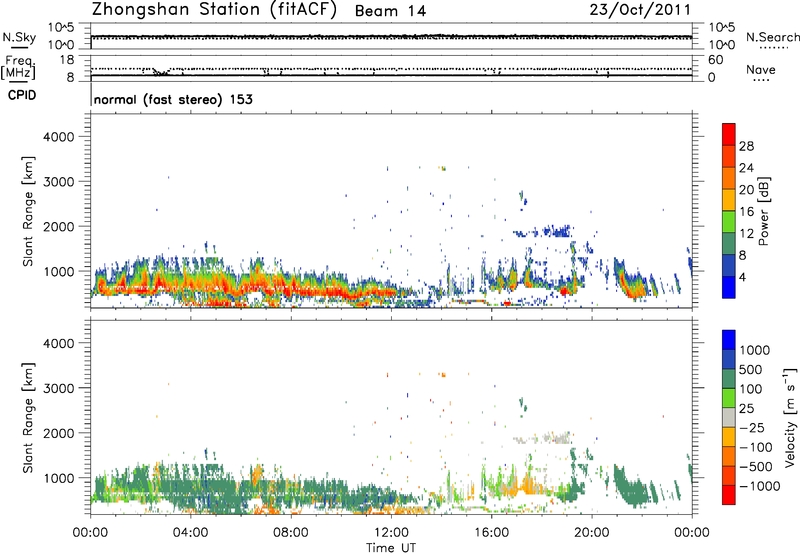Click the bottom blue segment of Power bar

click(729, 287)
